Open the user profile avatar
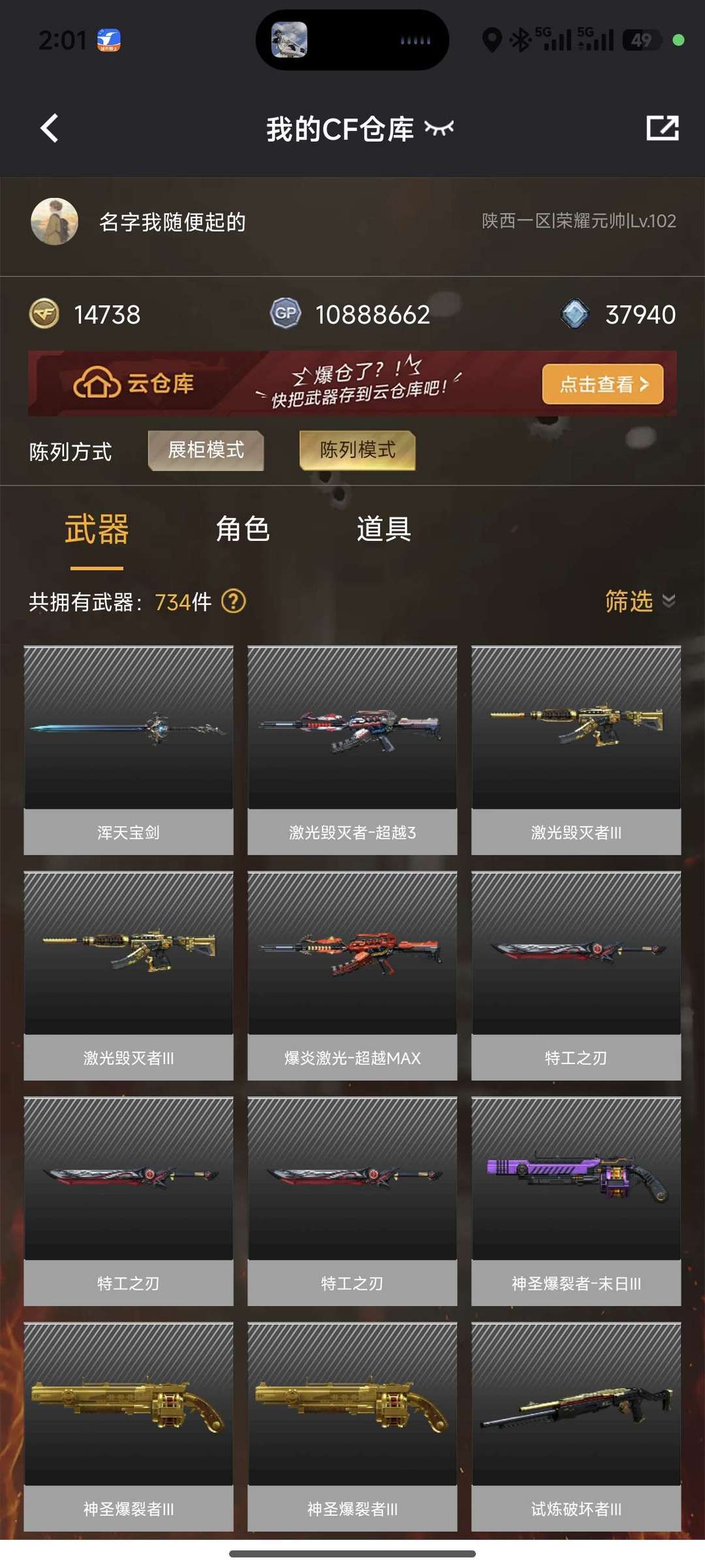Viewport: 705px width, 1568px height. coord(55,222)
